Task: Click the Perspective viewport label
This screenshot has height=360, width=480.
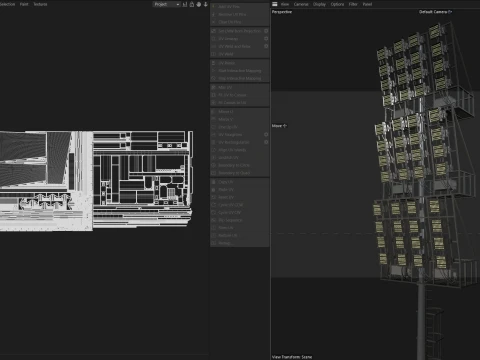Action: point(282,12)
